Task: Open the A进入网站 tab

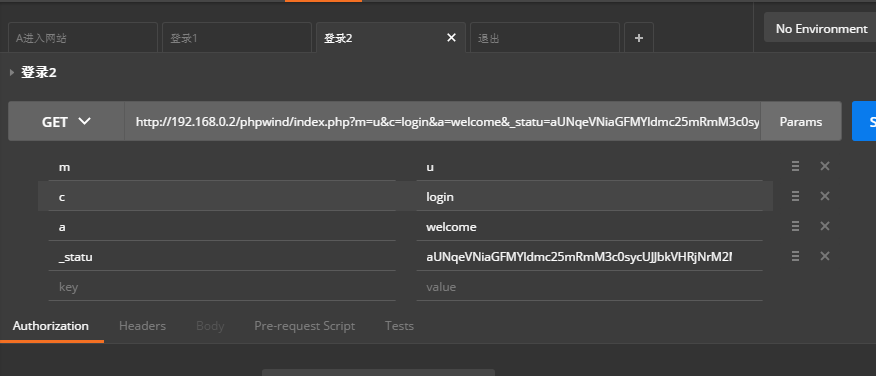Action: [x=83, y=38]
